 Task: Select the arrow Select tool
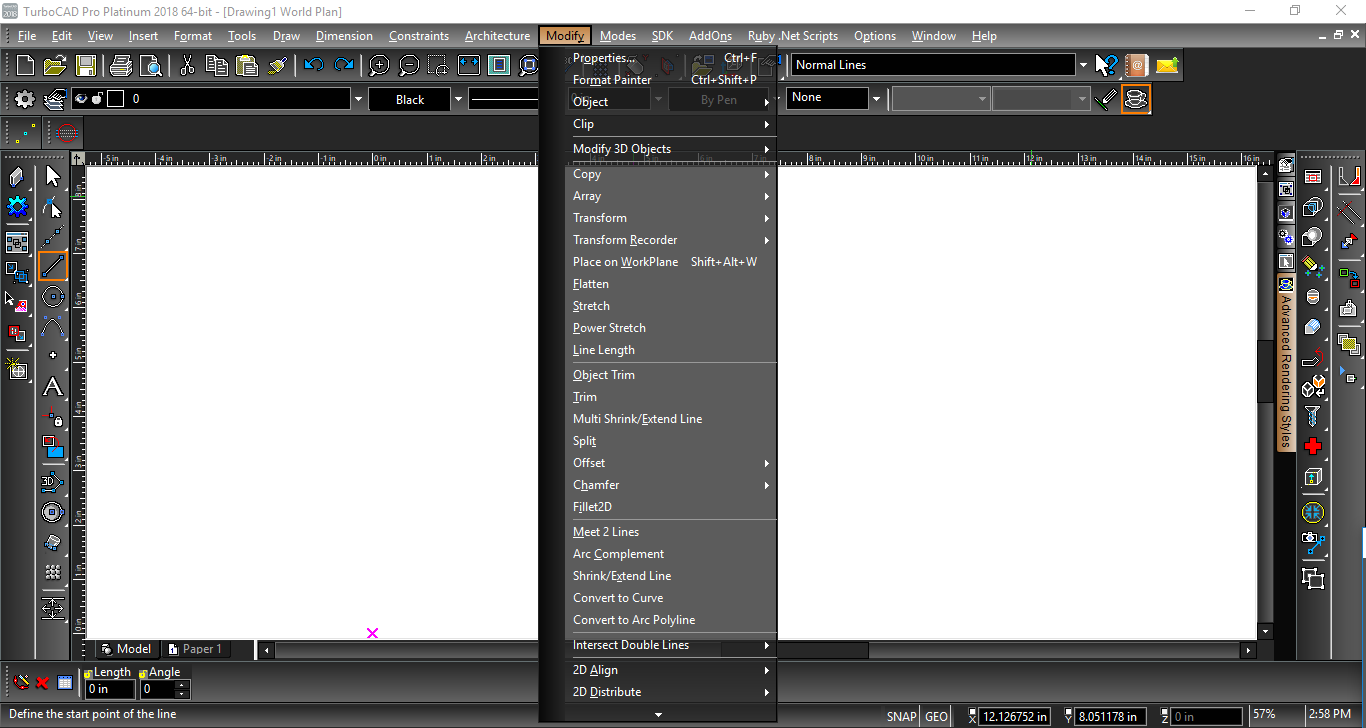[x=53, y=177]
